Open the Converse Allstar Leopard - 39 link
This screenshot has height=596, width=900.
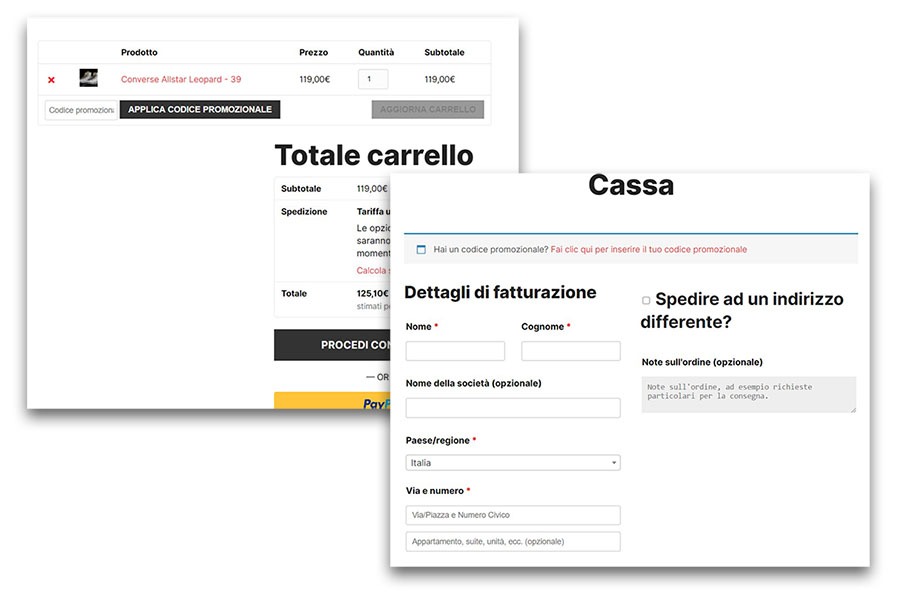click(181, 80)
